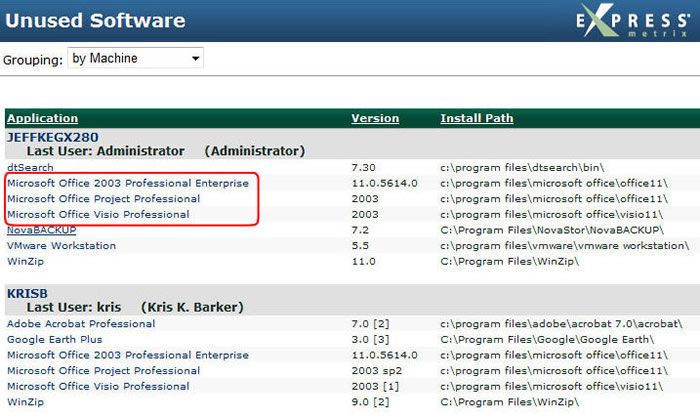The image size is (700, 419).
Task: Sort by the Install Path column header
Action: point(477,118)
